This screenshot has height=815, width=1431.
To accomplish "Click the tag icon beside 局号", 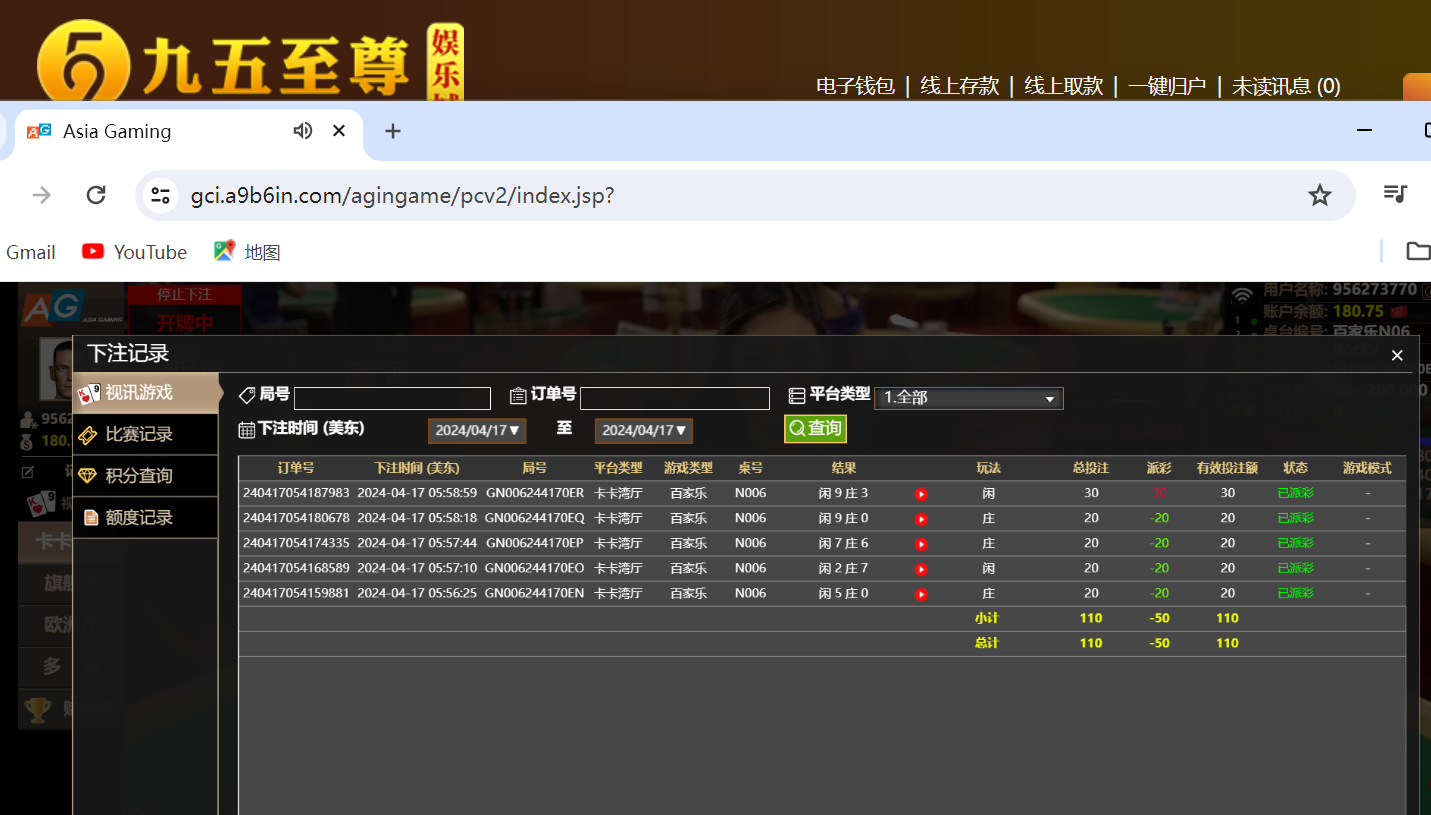I will click(x=247, y=395).
